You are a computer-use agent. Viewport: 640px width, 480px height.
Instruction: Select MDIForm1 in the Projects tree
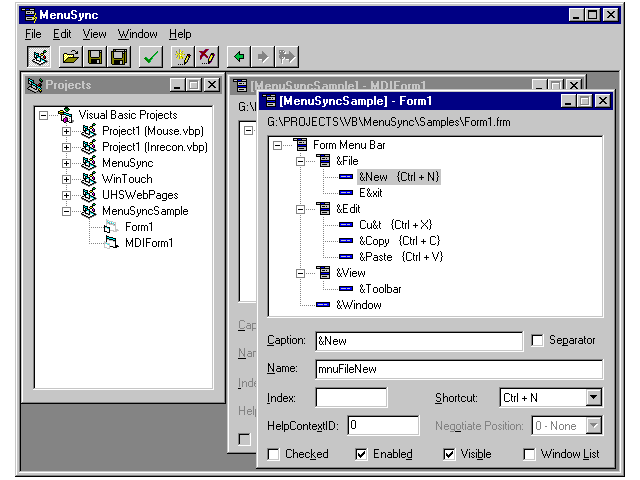[148, 243]
